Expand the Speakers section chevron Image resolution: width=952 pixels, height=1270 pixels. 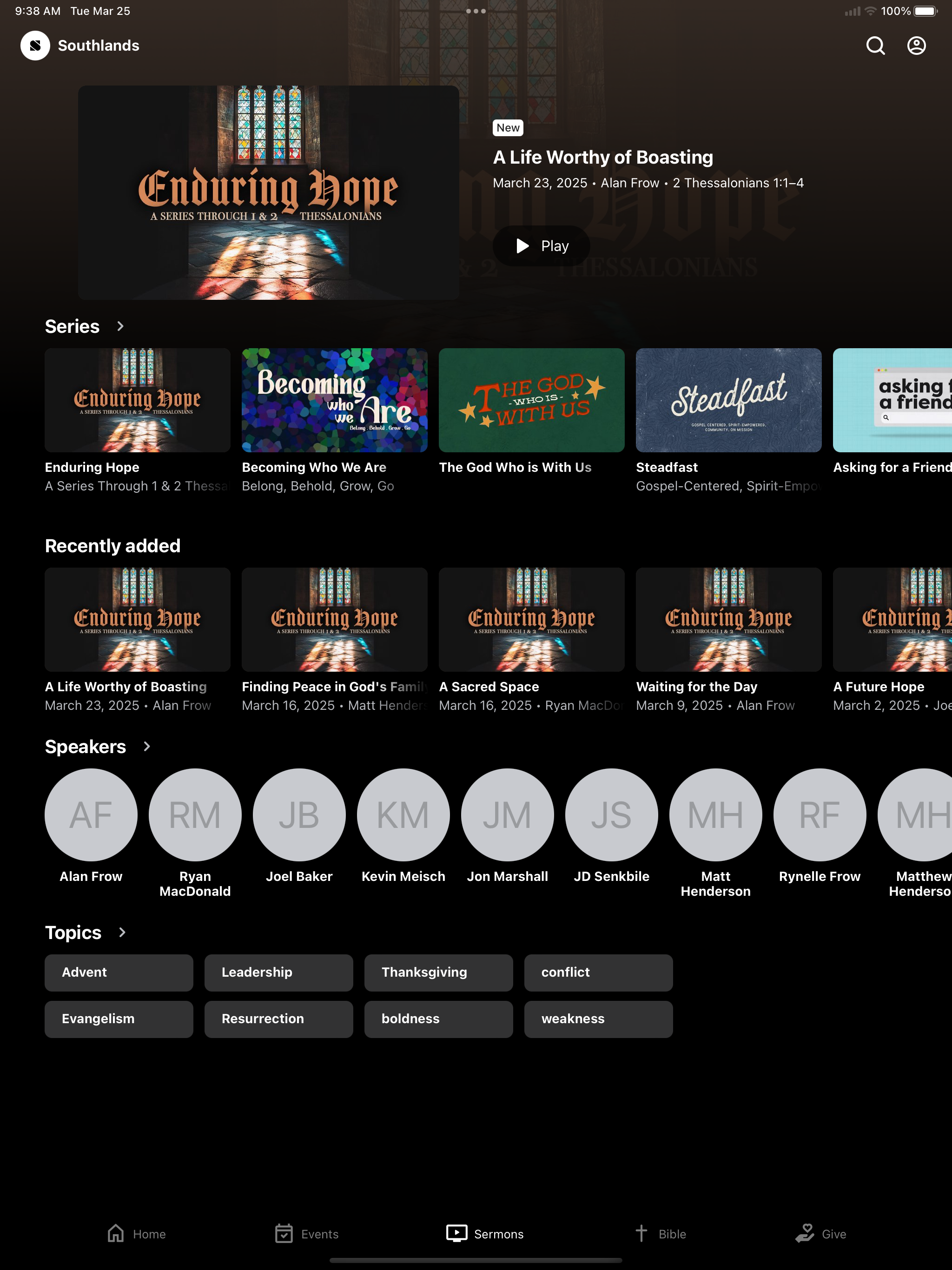[146, 747]
